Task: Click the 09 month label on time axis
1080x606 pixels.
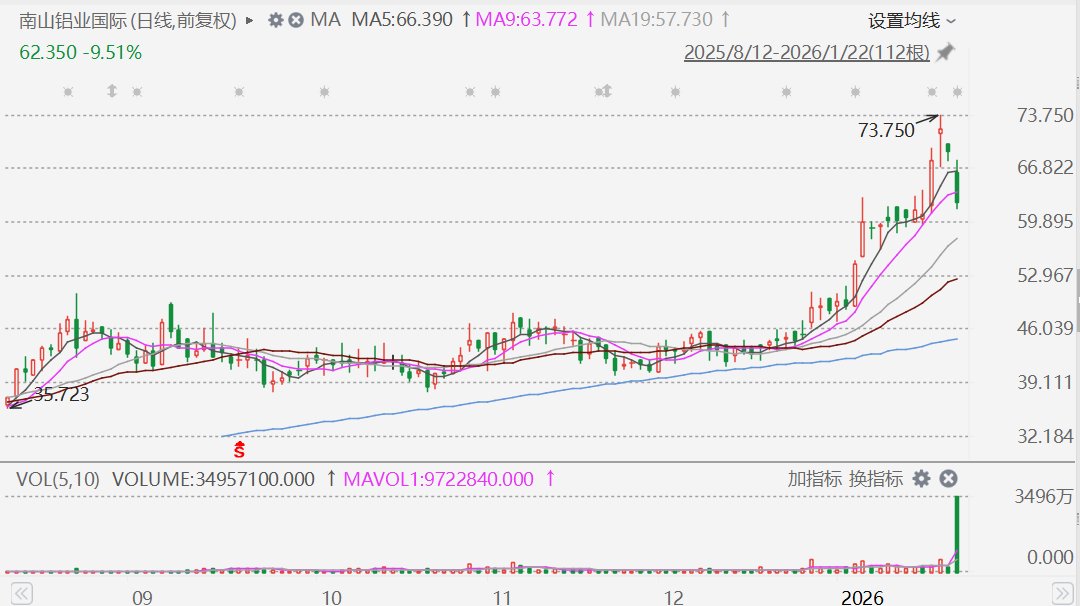Action: 142,597
